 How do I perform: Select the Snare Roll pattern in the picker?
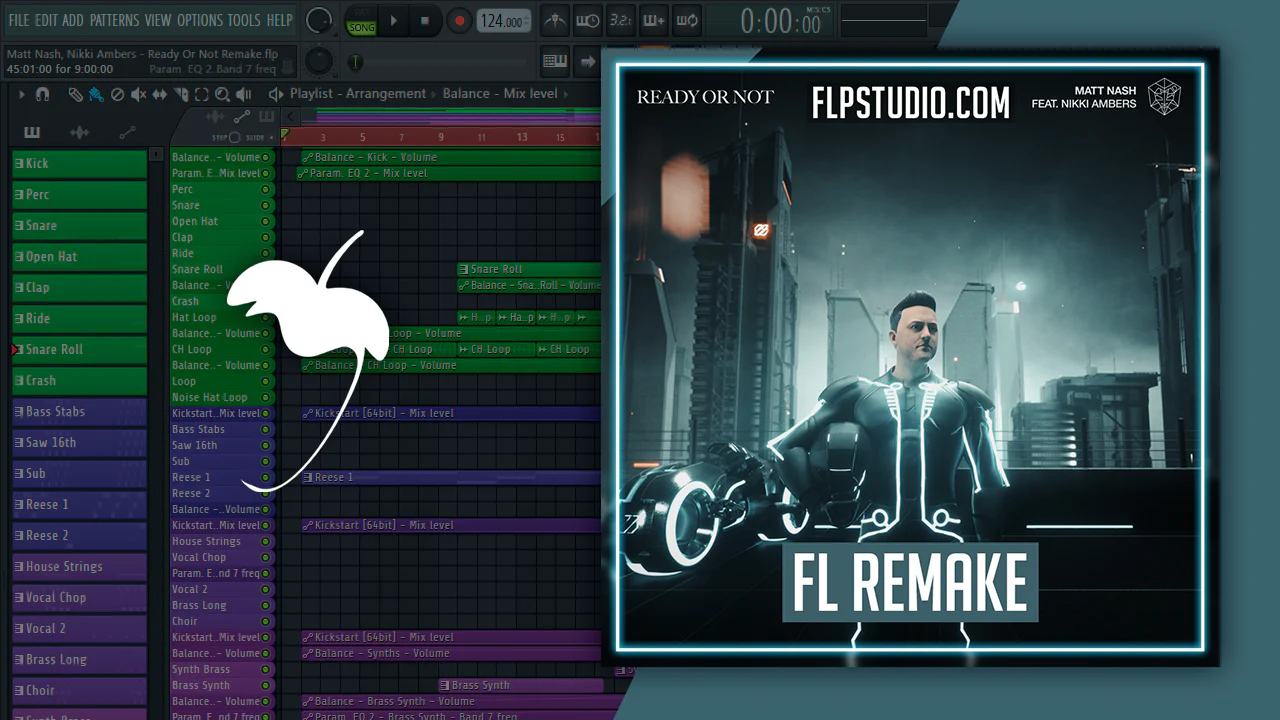pyautogui.click(x=79, y=349)
